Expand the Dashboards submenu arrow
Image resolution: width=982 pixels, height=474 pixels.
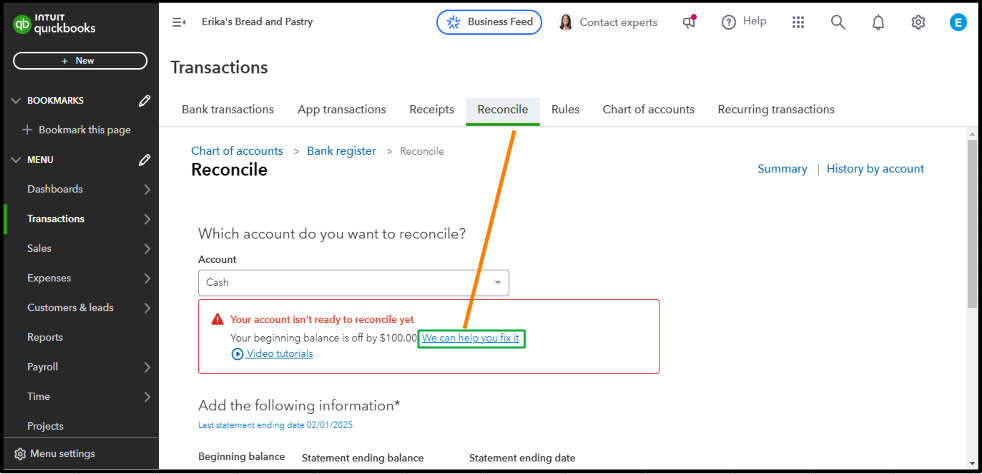coord(147,189)
